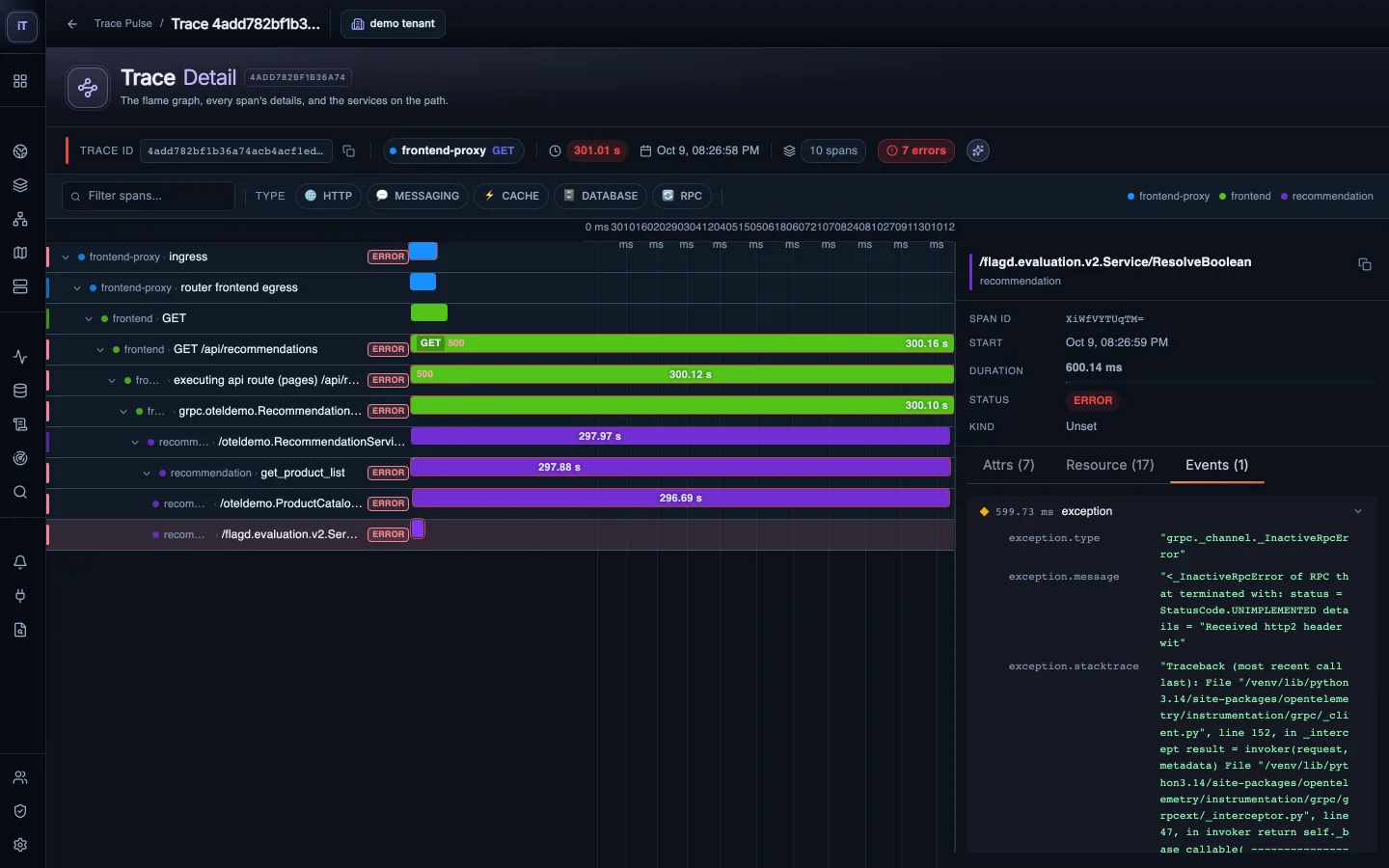The height and width of the screenshot is (868, 1389).
Task: Select the Events (1) tab
Action: [x=1216, y=465]
